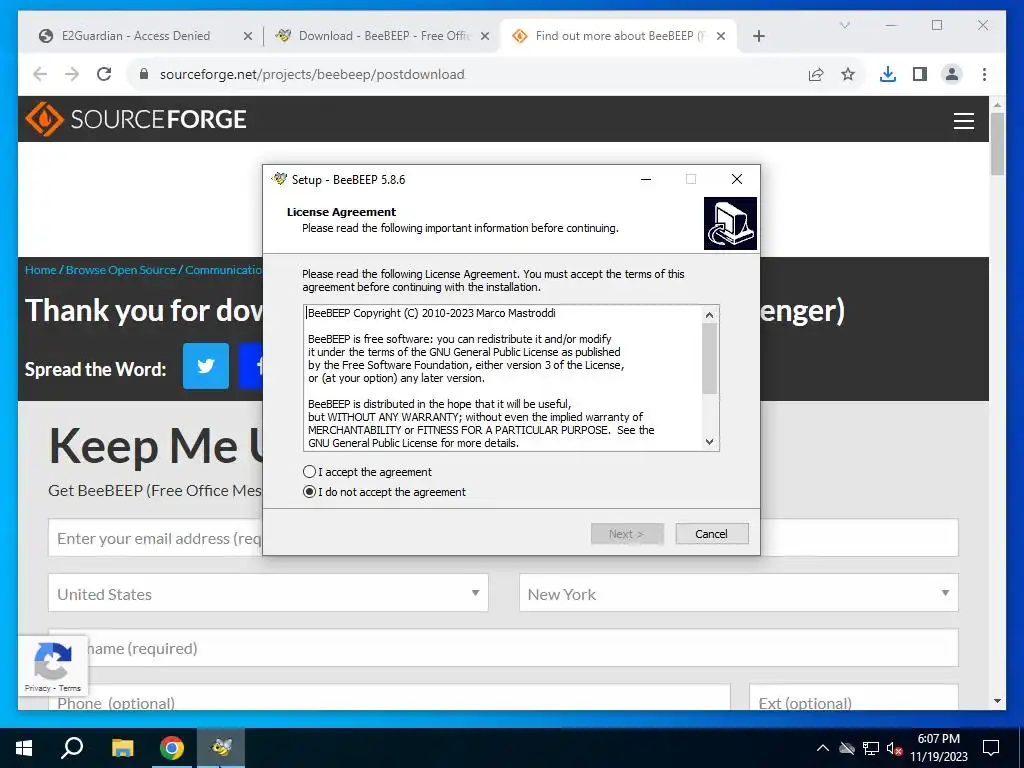The height and width of the screenshot is (768, 1024).
Task: Click the reCAPTCHA badge
Action: tap(53, 667)
